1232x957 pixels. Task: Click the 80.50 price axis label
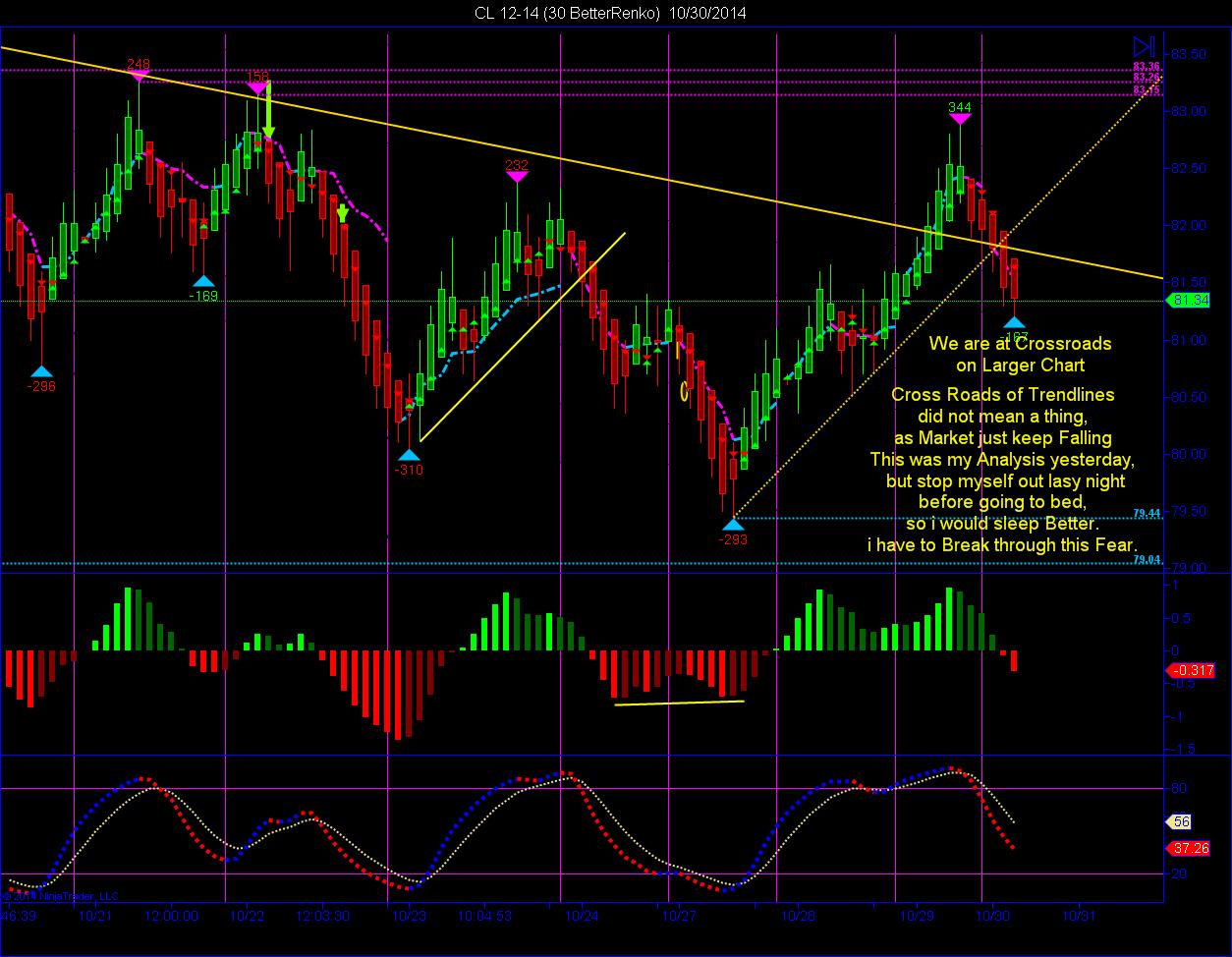pos(1190,397)
